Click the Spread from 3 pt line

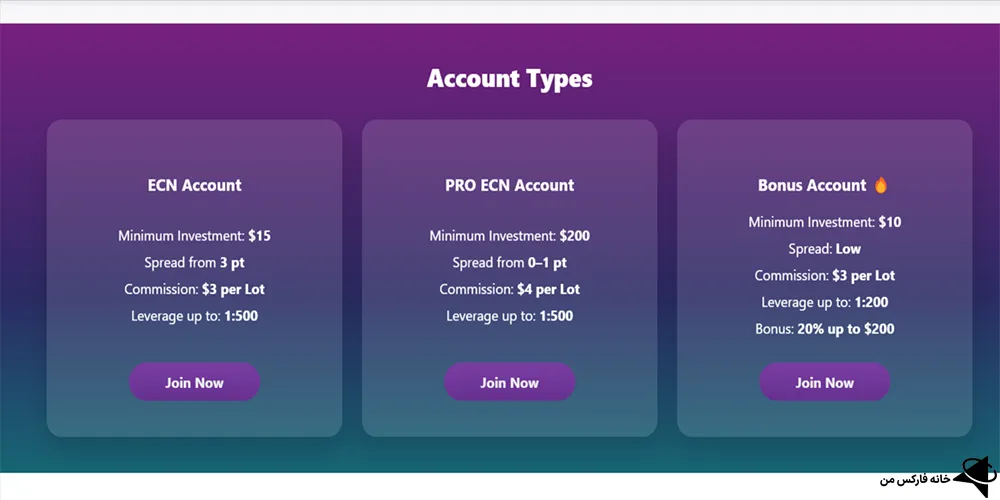coord(194,263)
